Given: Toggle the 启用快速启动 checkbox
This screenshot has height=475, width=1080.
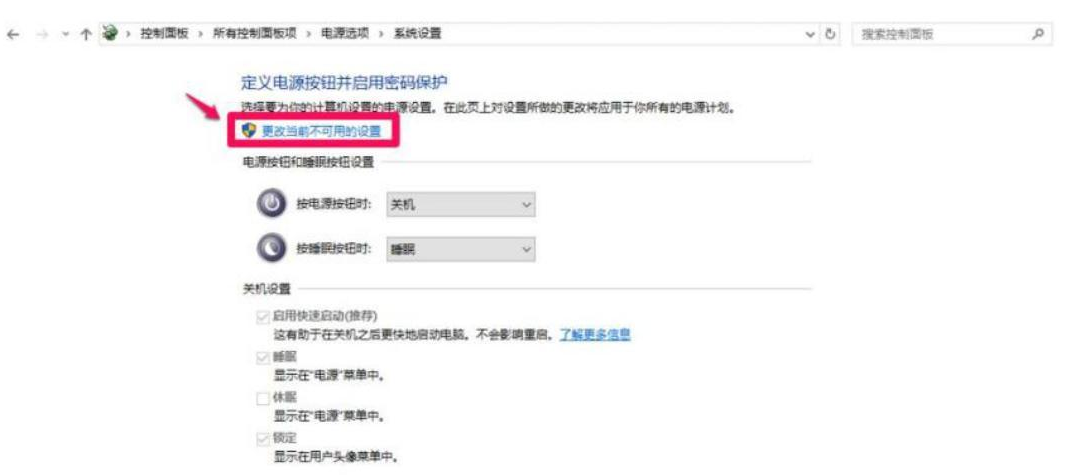Looking at the screenshot, I should coord(262,317).
